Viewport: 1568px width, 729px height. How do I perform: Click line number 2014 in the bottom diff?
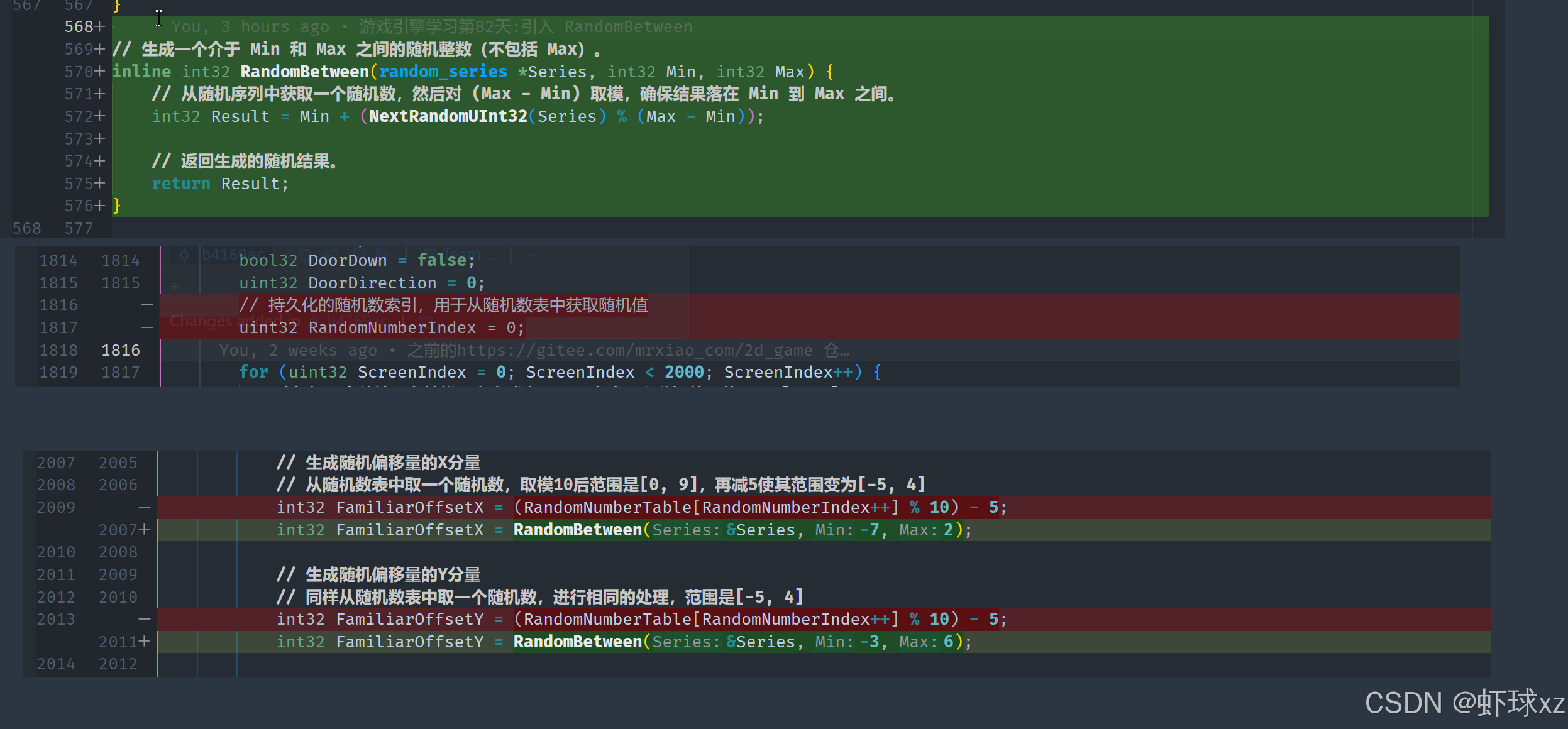(56, 664)
